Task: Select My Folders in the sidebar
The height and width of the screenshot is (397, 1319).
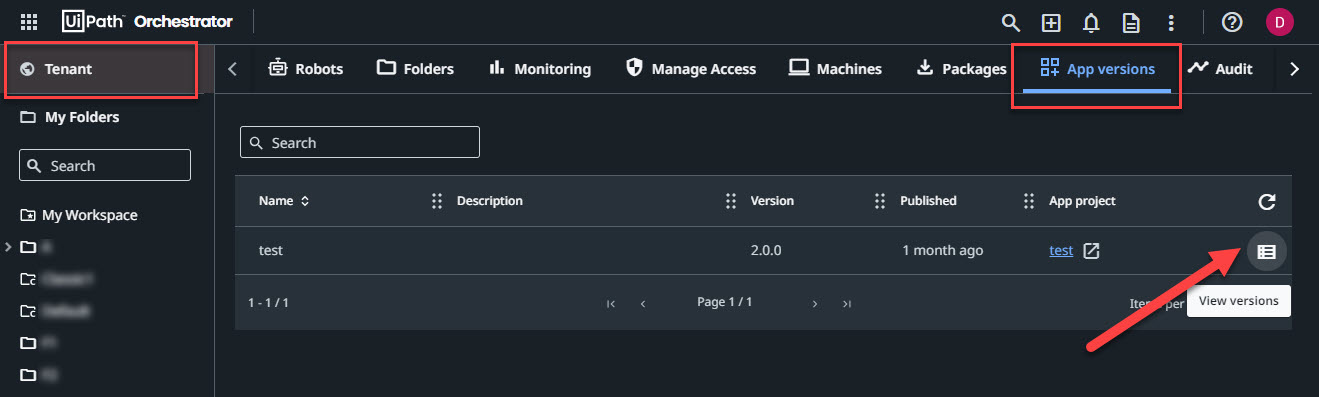Action: coord(107,117)
